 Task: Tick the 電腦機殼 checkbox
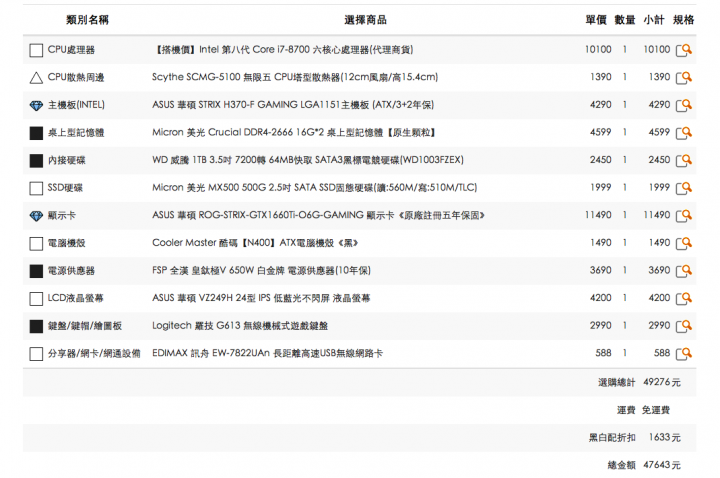36,243
